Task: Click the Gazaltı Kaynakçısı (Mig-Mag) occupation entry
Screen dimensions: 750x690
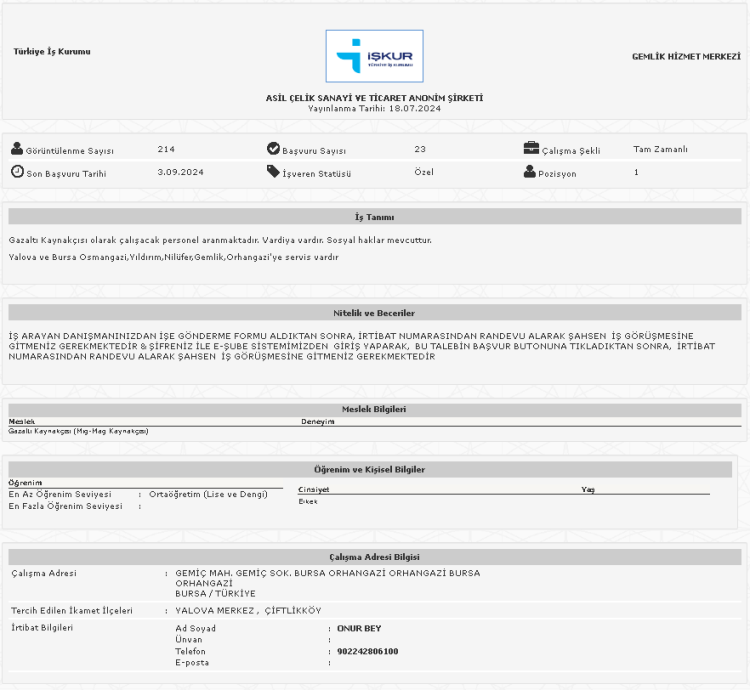Action: 78,431
